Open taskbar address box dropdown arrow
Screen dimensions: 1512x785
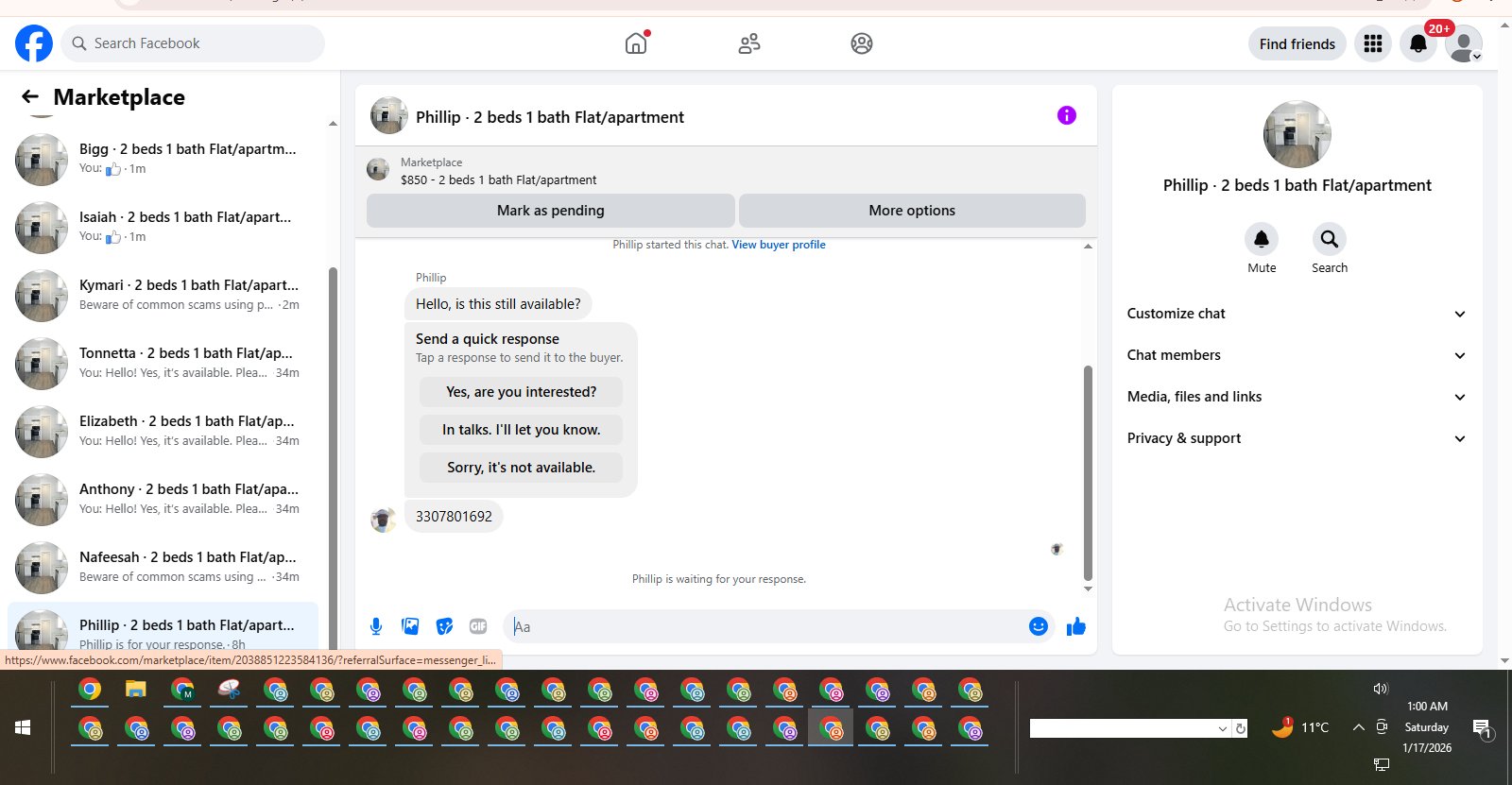[x=1223, y=728]
